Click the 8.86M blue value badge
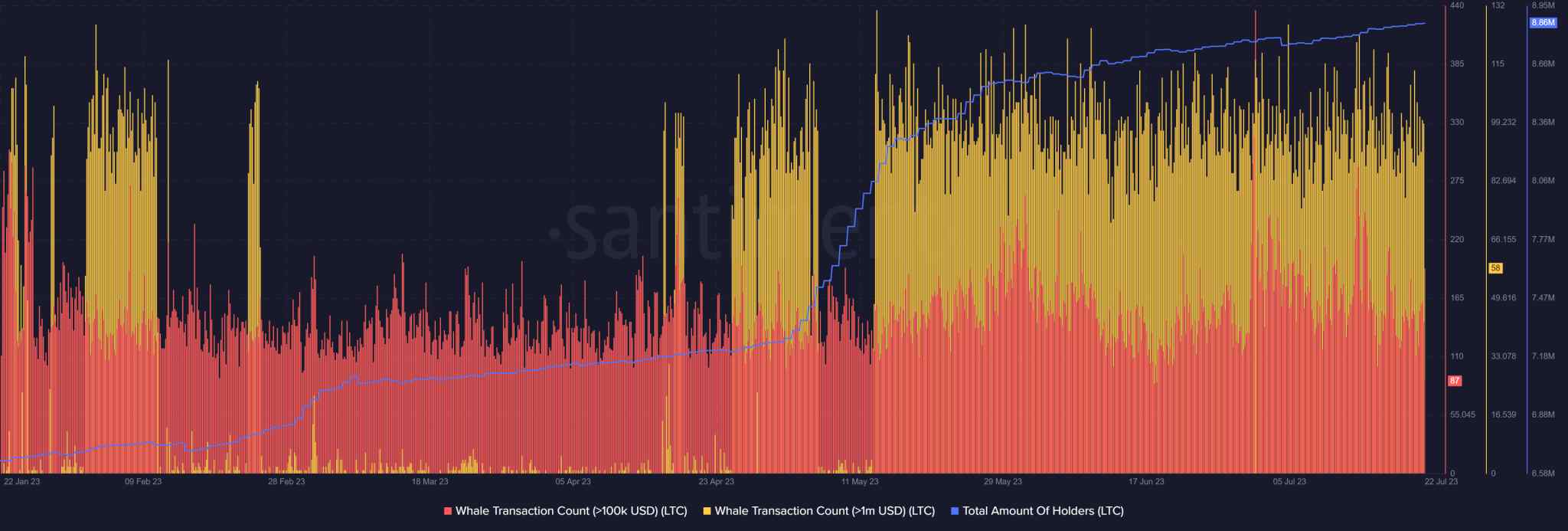 (x=1543, y=23)
